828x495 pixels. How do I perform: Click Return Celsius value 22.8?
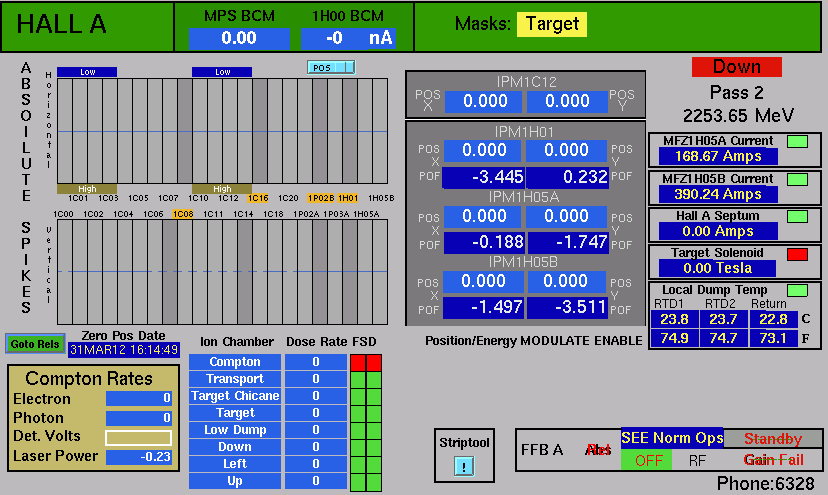774,320
